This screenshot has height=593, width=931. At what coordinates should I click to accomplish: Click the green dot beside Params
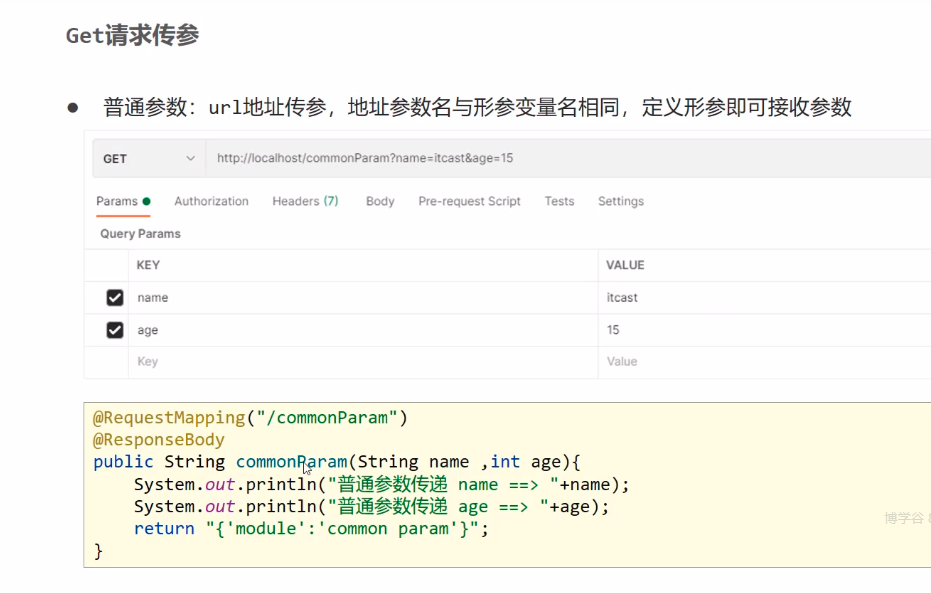point(147,201)
